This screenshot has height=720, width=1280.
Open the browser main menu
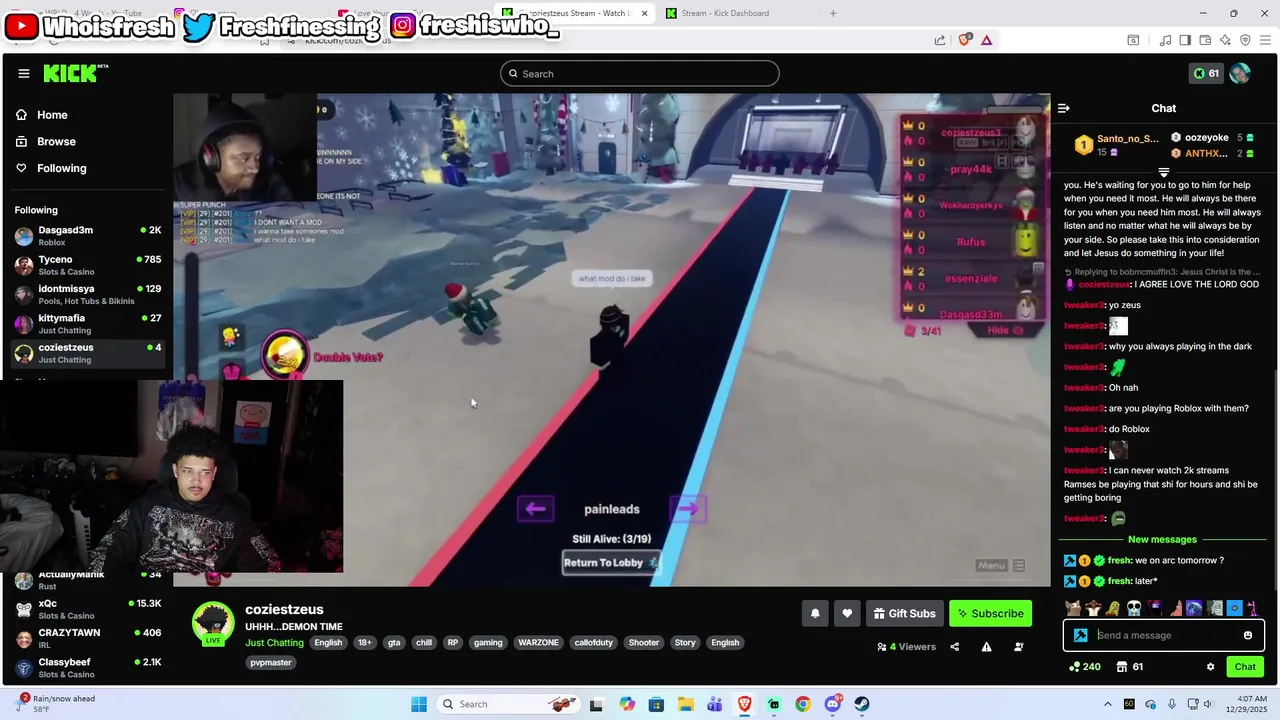(1265, 40)
